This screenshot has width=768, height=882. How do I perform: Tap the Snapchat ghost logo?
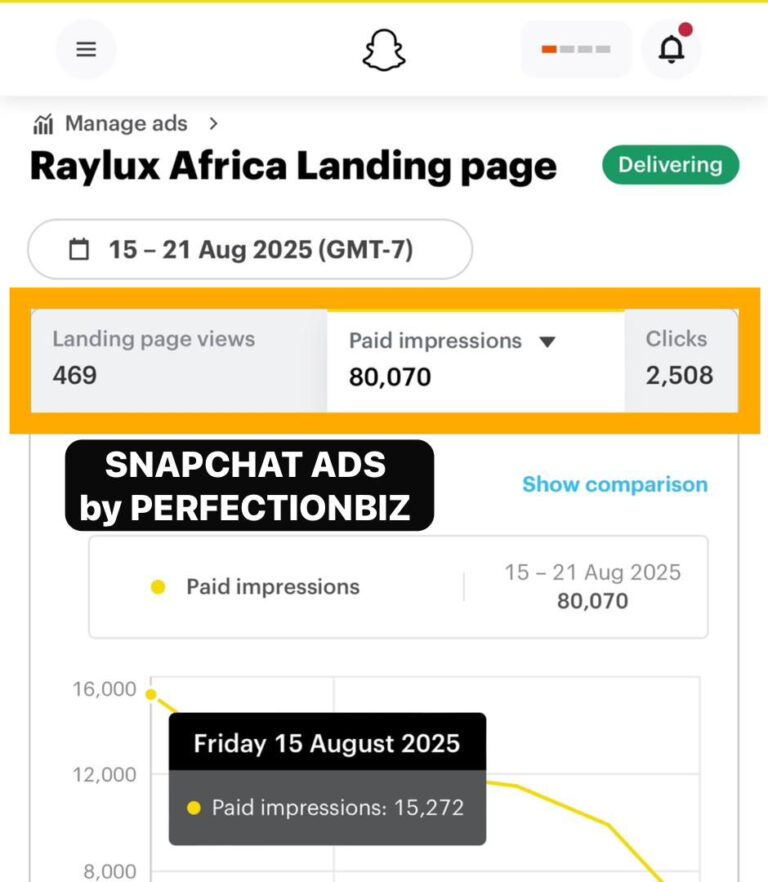[x=384, y=50]
